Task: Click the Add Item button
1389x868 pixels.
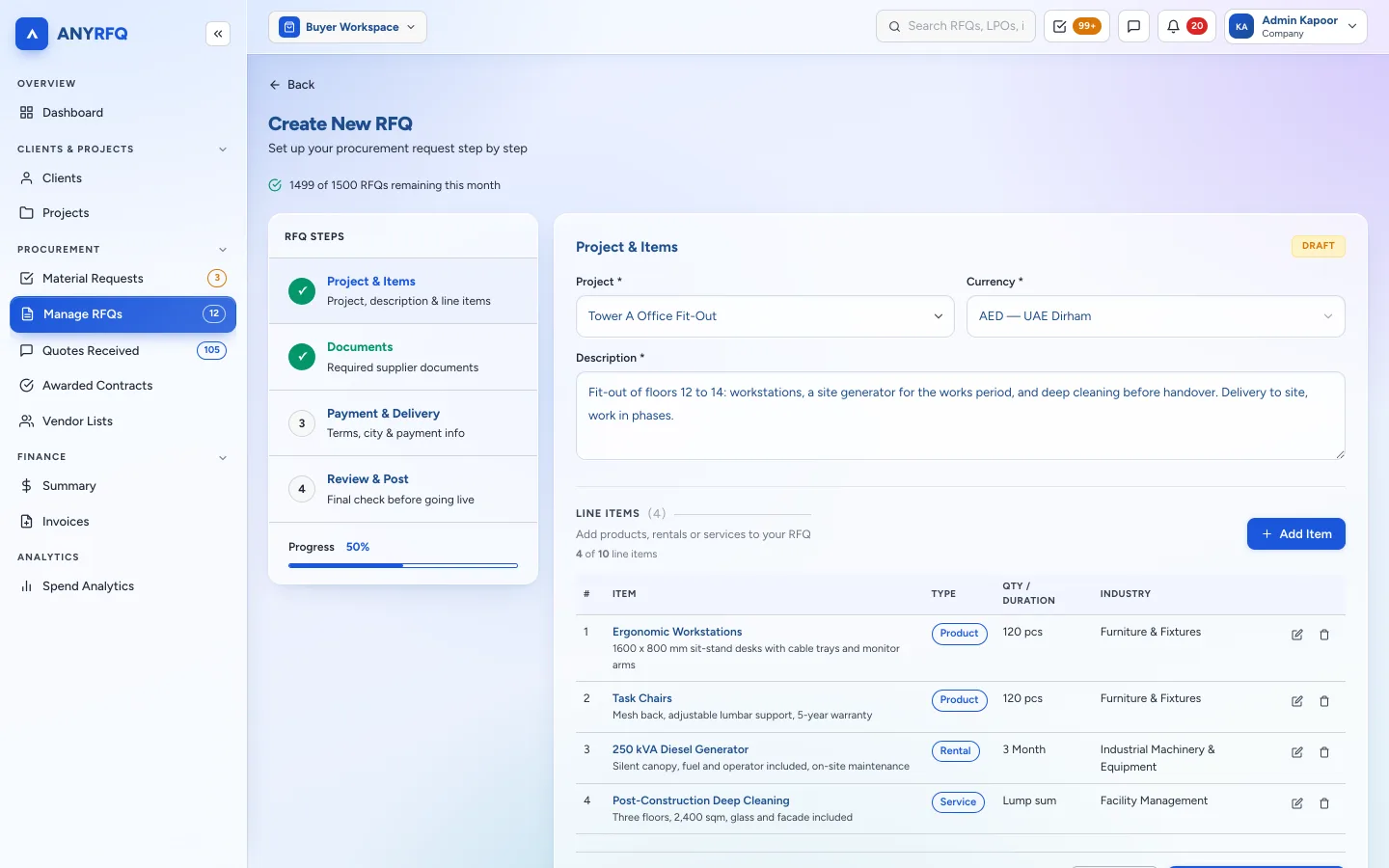Action: pyautogui.click(x=1295, y=534)
